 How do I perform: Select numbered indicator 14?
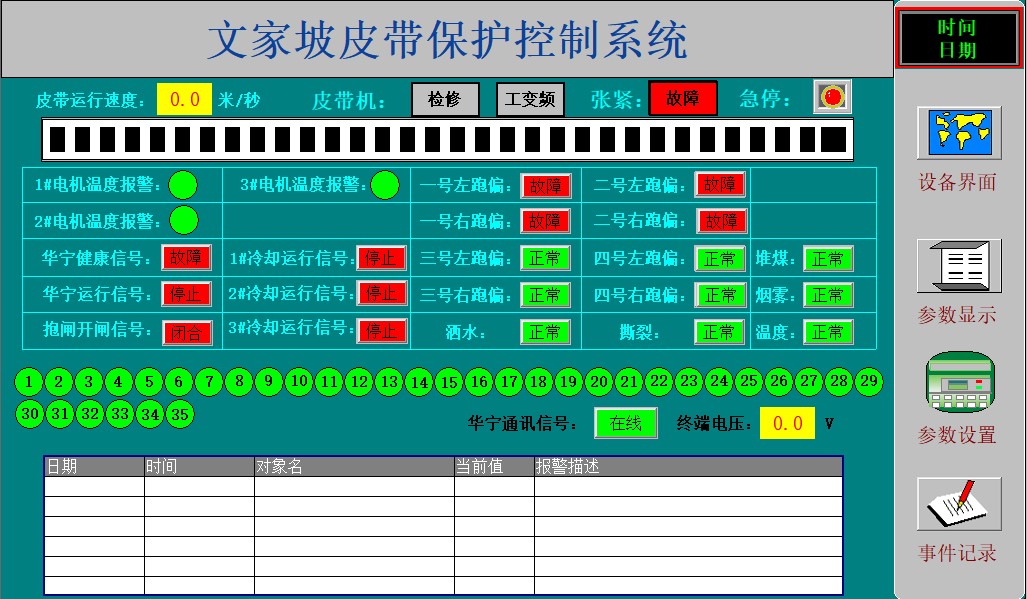coord(419,382)
